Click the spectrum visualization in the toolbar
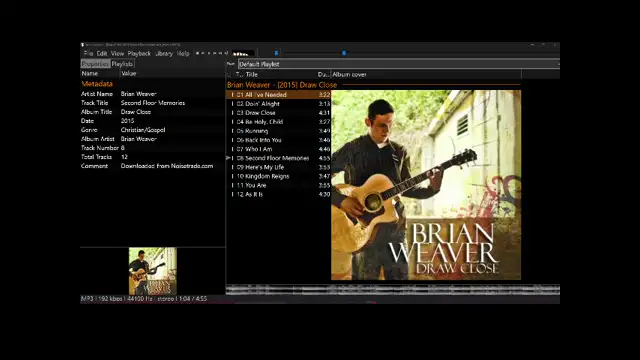This screenshot has height=360, width=640. 243,53
